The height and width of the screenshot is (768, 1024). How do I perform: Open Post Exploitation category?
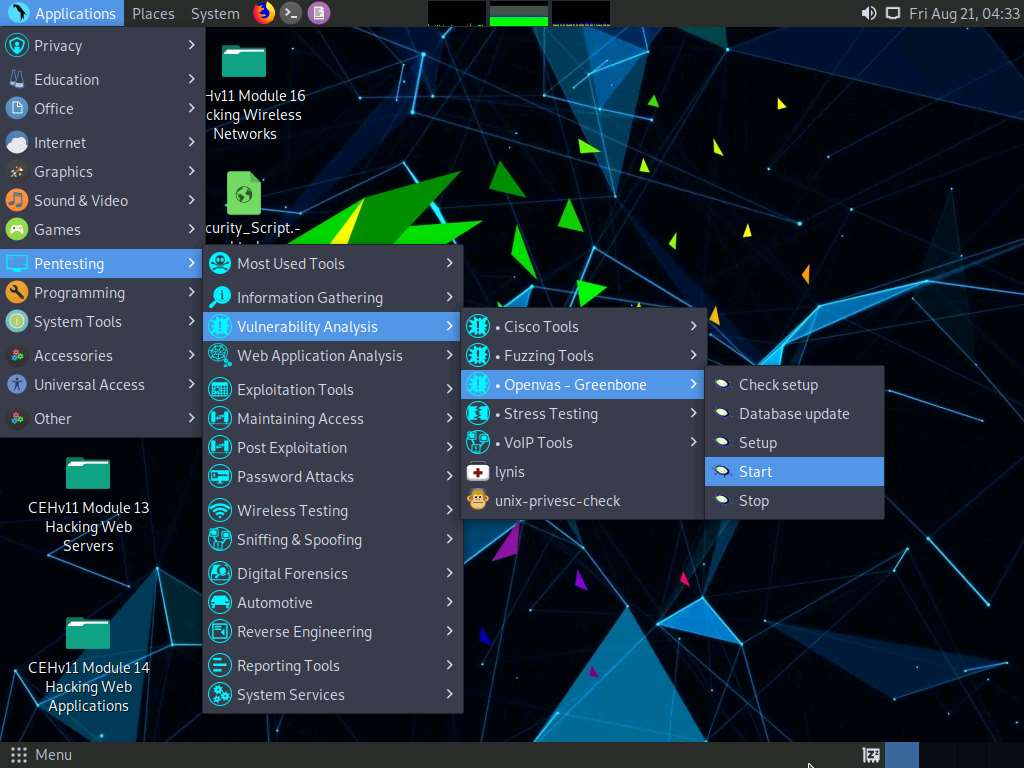coord(333,447)
